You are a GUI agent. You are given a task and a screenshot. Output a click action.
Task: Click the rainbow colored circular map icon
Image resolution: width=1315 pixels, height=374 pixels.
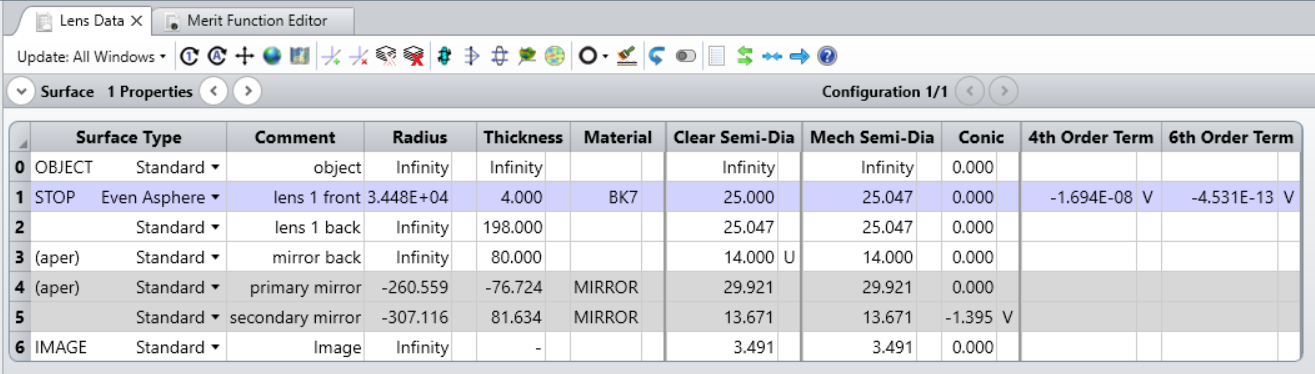coord(554,57)
